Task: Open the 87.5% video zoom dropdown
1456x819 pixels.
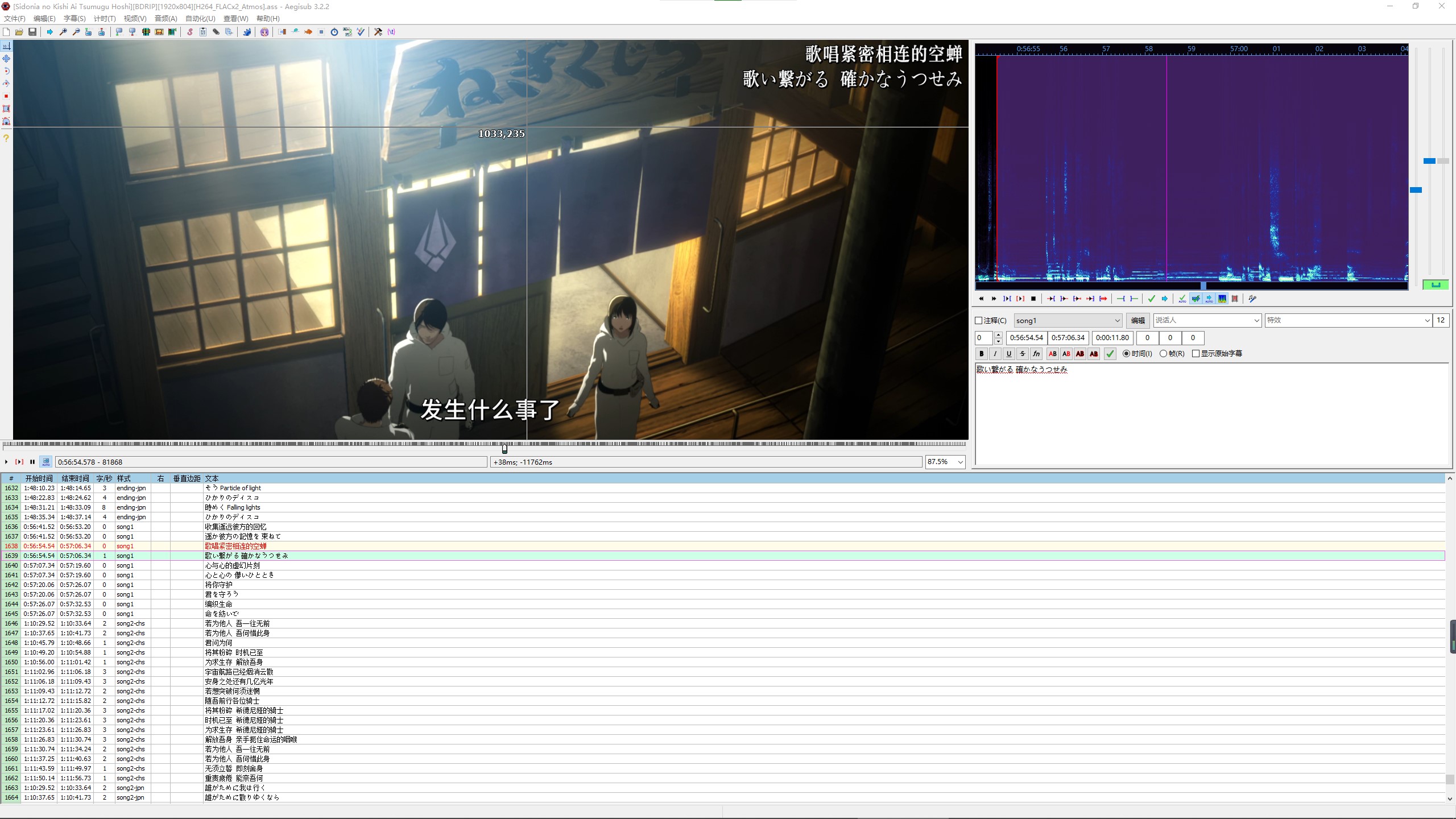Action: click(945, 462)
